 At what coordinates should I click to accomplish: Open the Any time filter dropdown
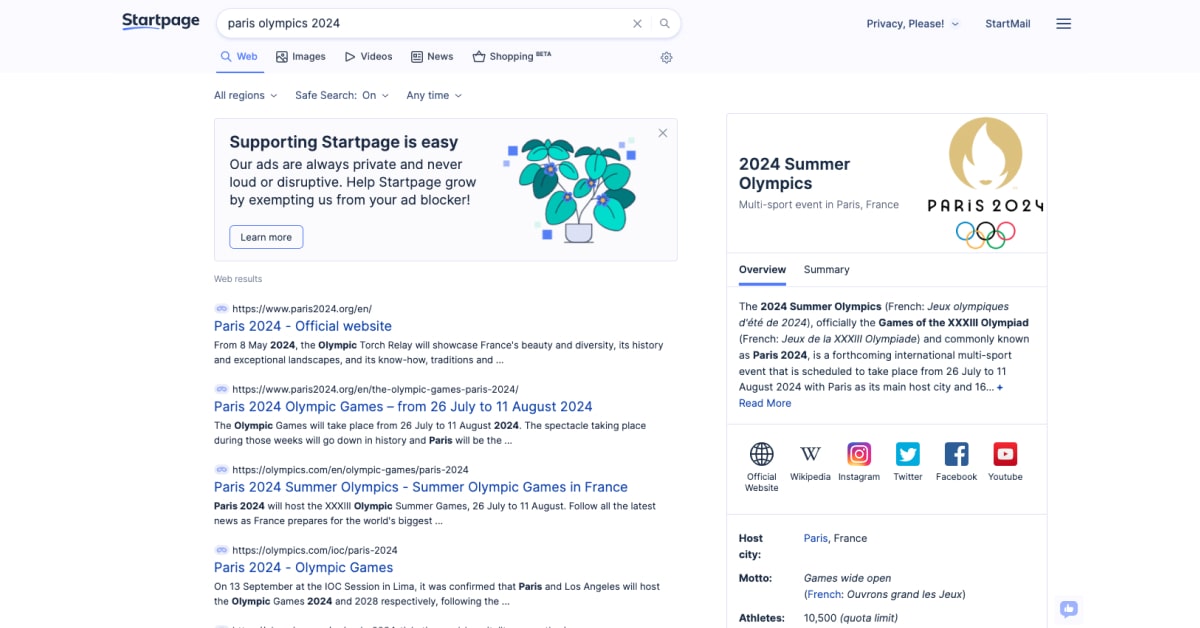(432, 95)
